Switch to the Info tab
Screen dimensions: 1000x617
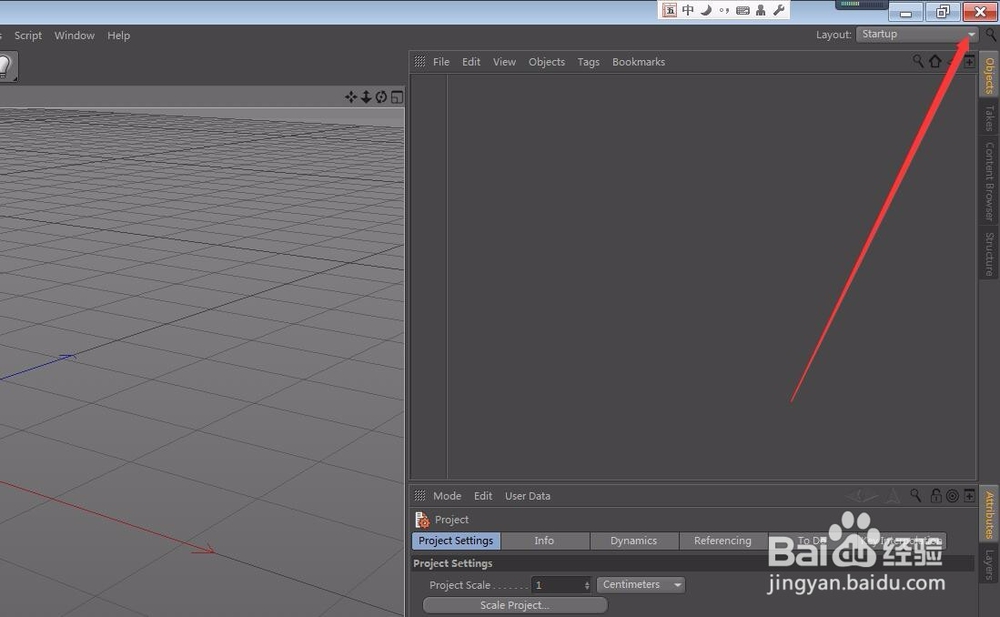click(545, 540)
